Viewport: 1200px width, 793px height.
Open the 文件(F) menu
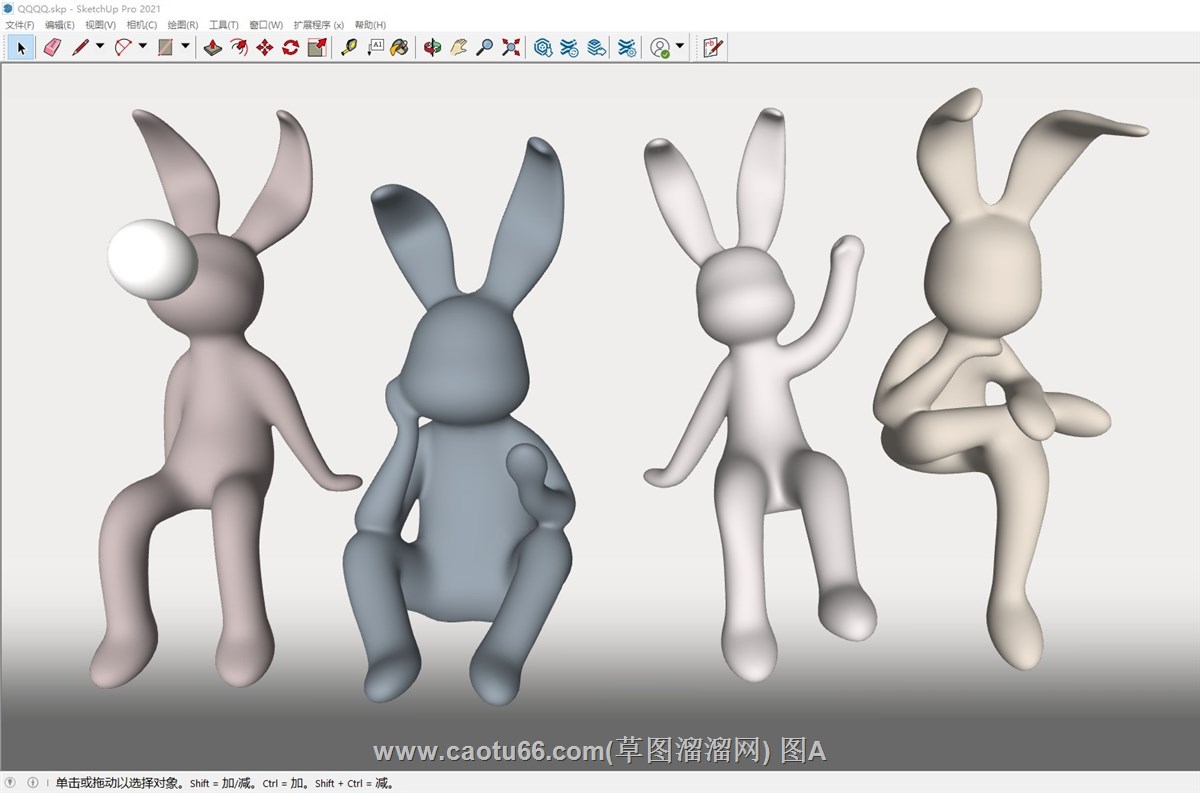[x=20, y=24]
